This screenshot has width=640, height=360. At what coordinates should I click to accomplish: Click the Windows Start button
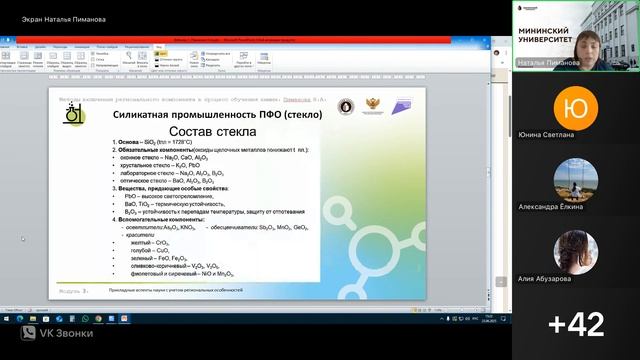click(6, 319)
